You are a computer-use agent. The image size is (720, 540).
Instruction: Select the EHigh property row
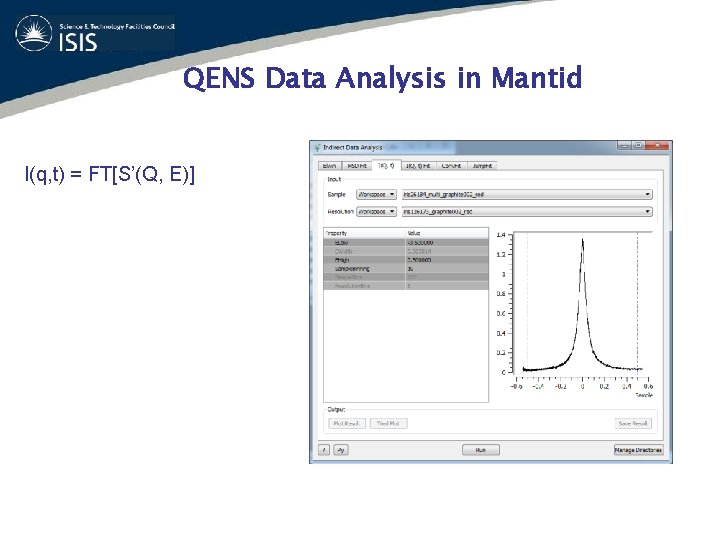(406, 260)
